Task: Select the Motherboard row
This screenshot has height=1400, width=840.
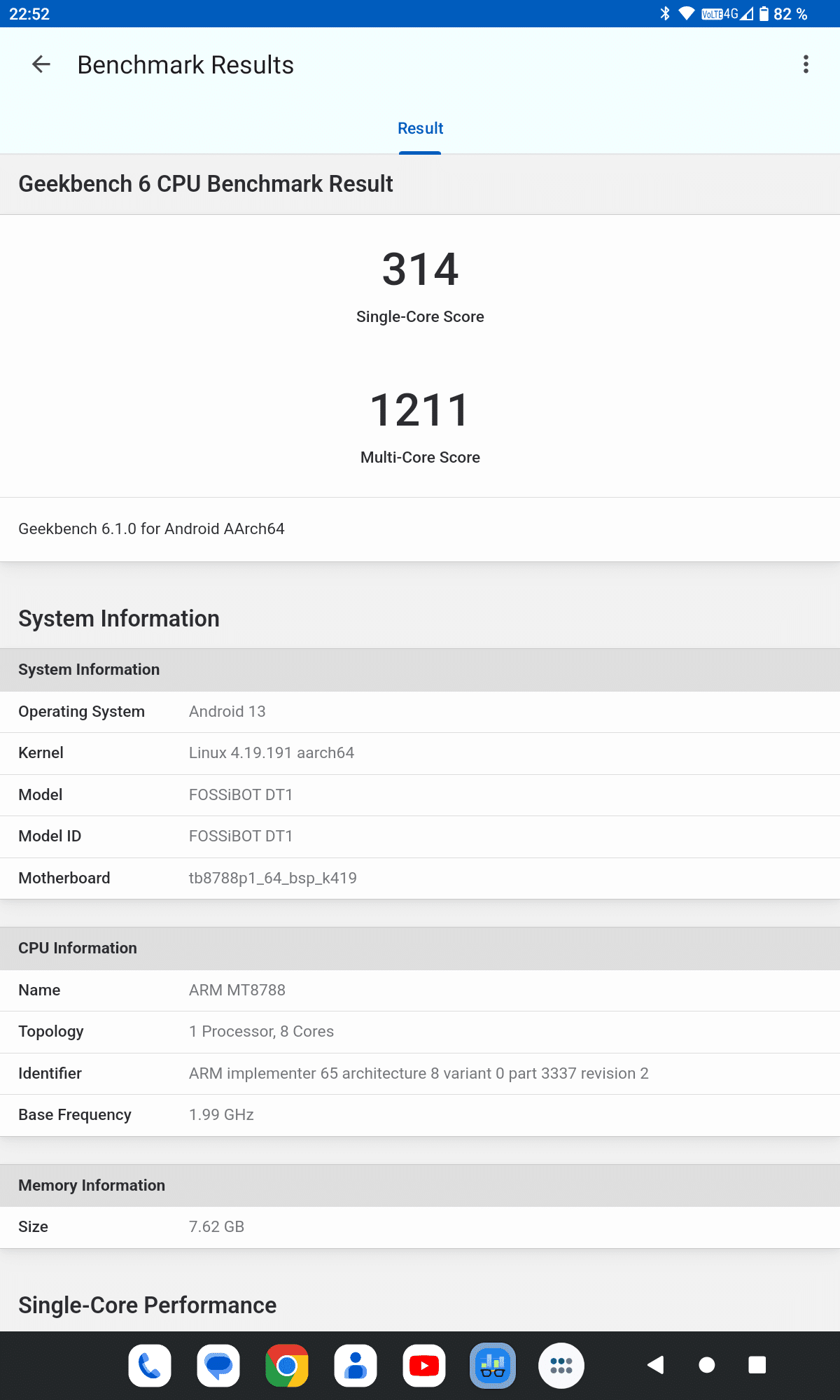Action: [x=420, y=878]
